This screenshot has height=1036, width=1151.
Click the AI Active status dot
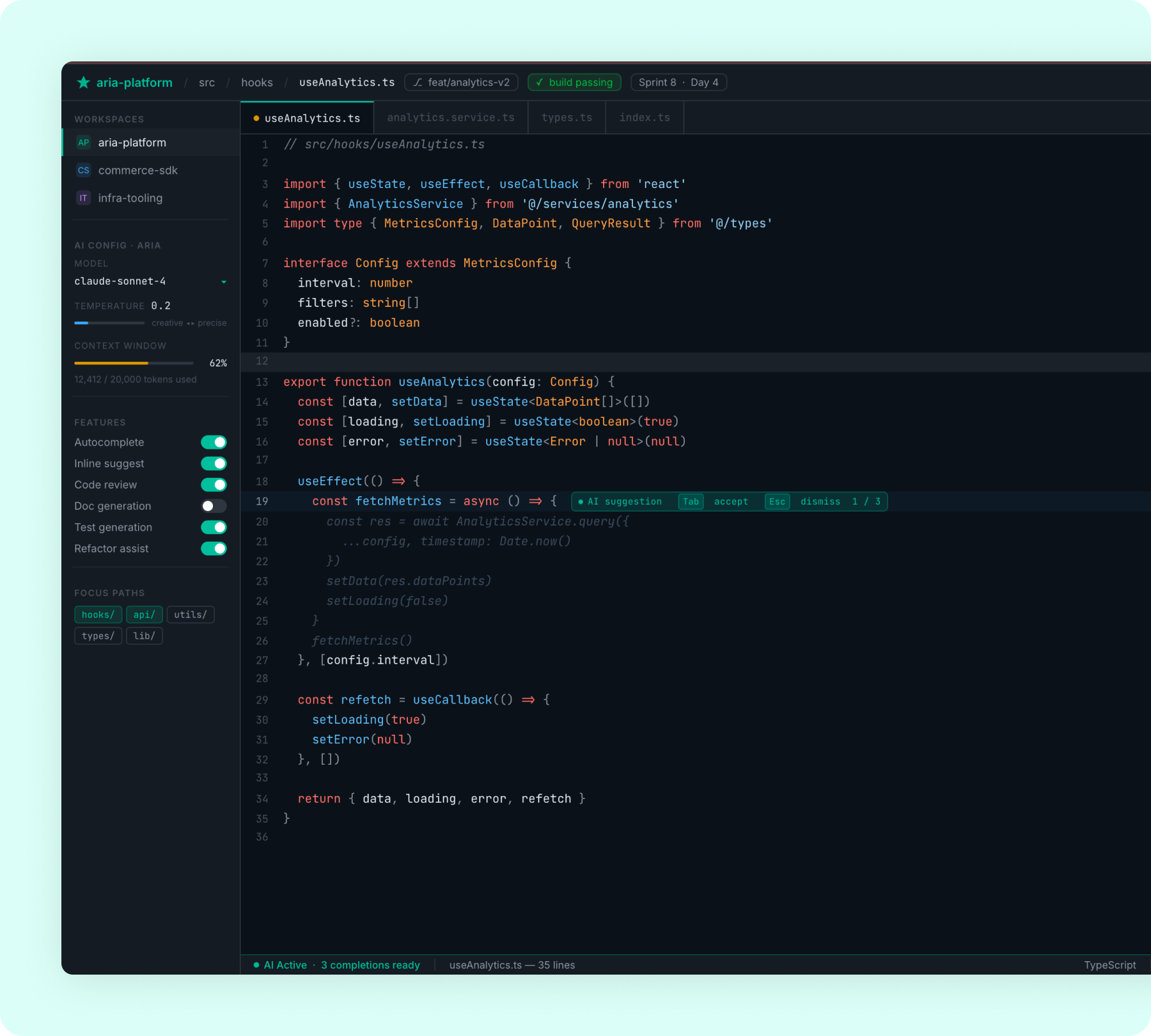pos(256,965)
